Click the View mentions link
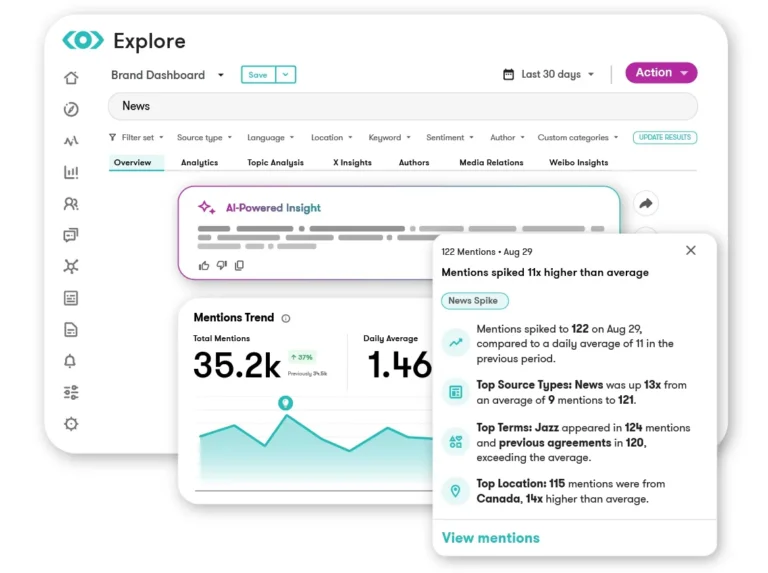The height and width of the screenshot is (573, 768). [490, 538]
